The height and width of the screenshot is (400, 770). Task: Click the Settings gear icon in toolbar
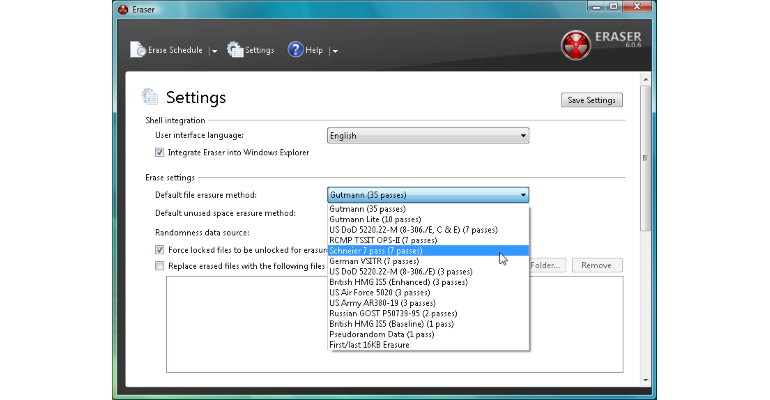(235, 50)
